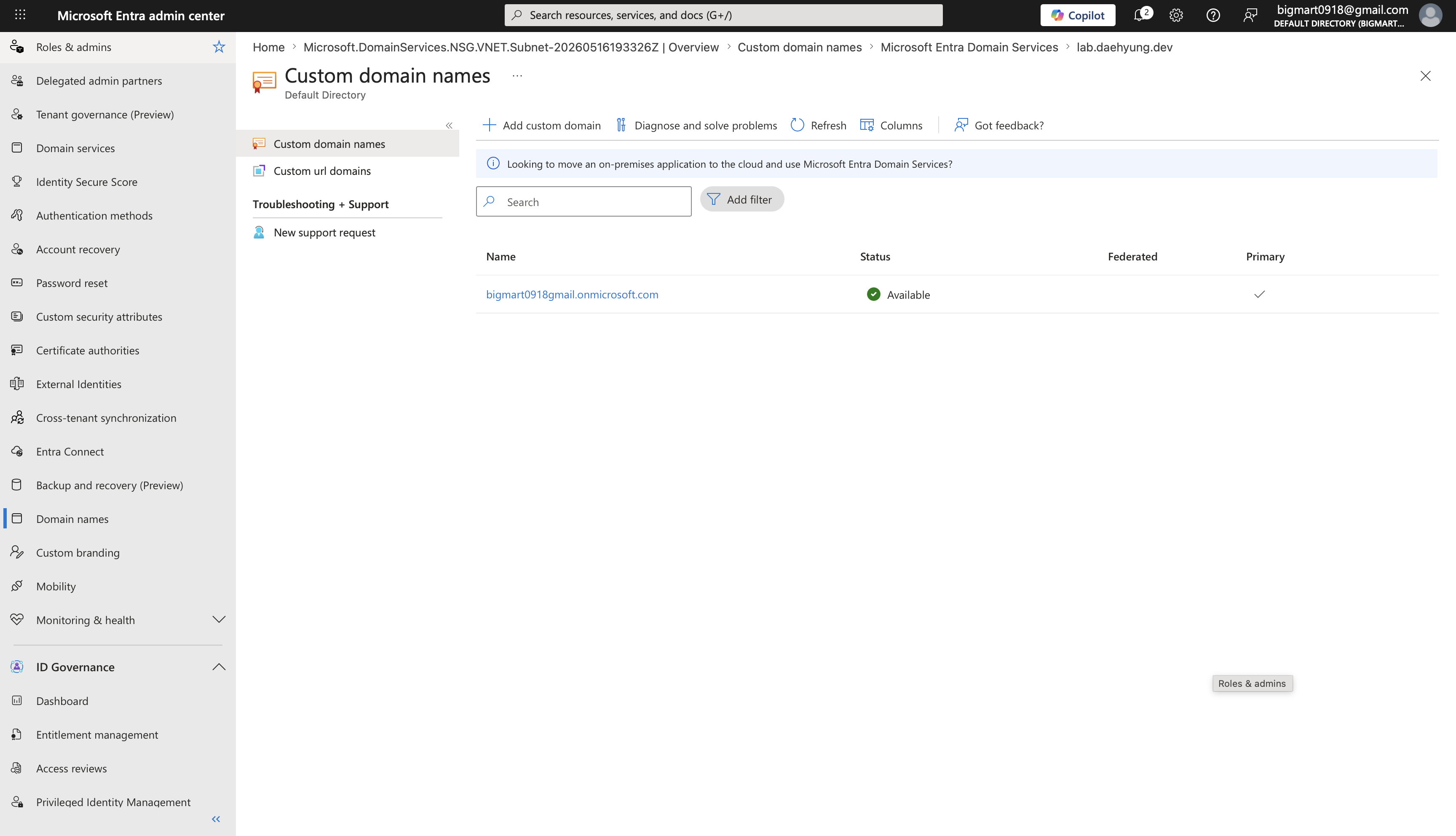1456x836 pixels.
Task: Sort by the Name column header
Action: click(x=500, y=256)
